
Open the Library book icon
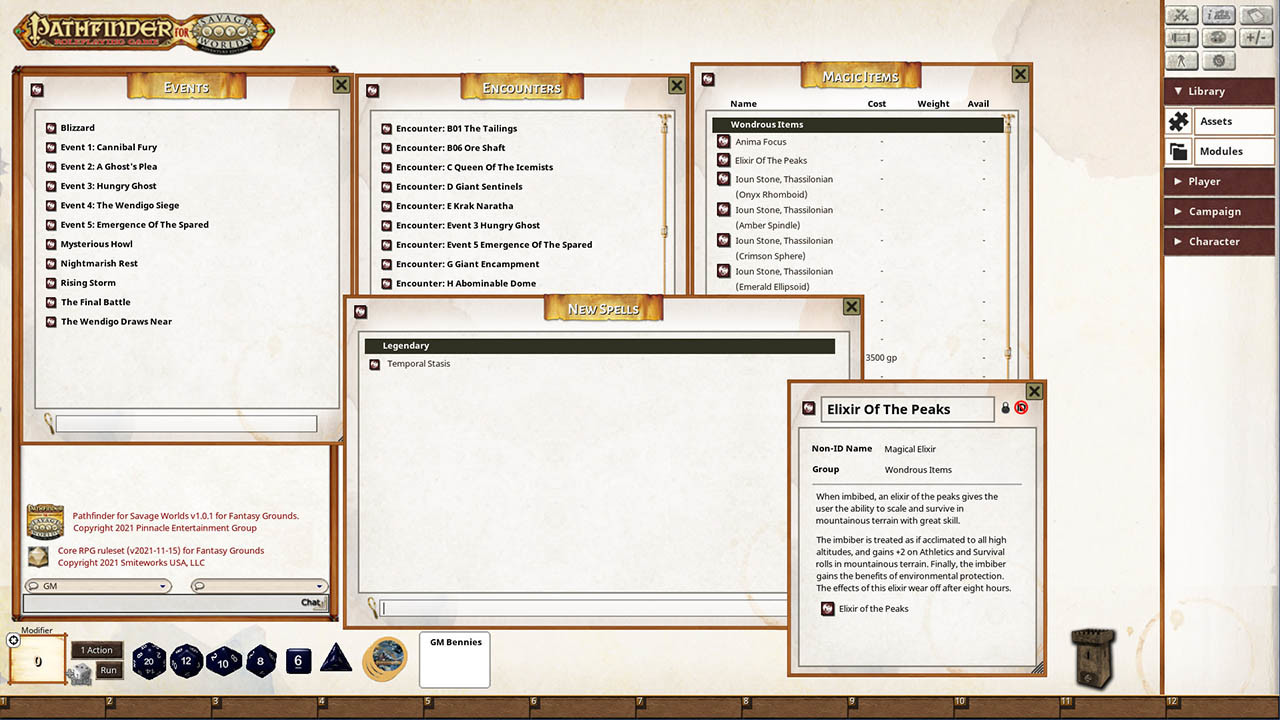[x=1255, y=15]
